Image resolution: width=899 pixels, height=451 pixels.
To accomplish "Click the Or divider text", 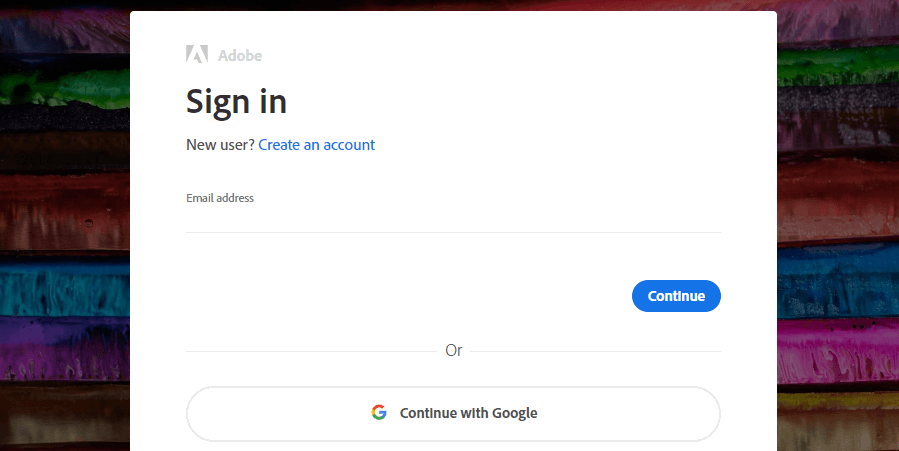I will (454, 351).
